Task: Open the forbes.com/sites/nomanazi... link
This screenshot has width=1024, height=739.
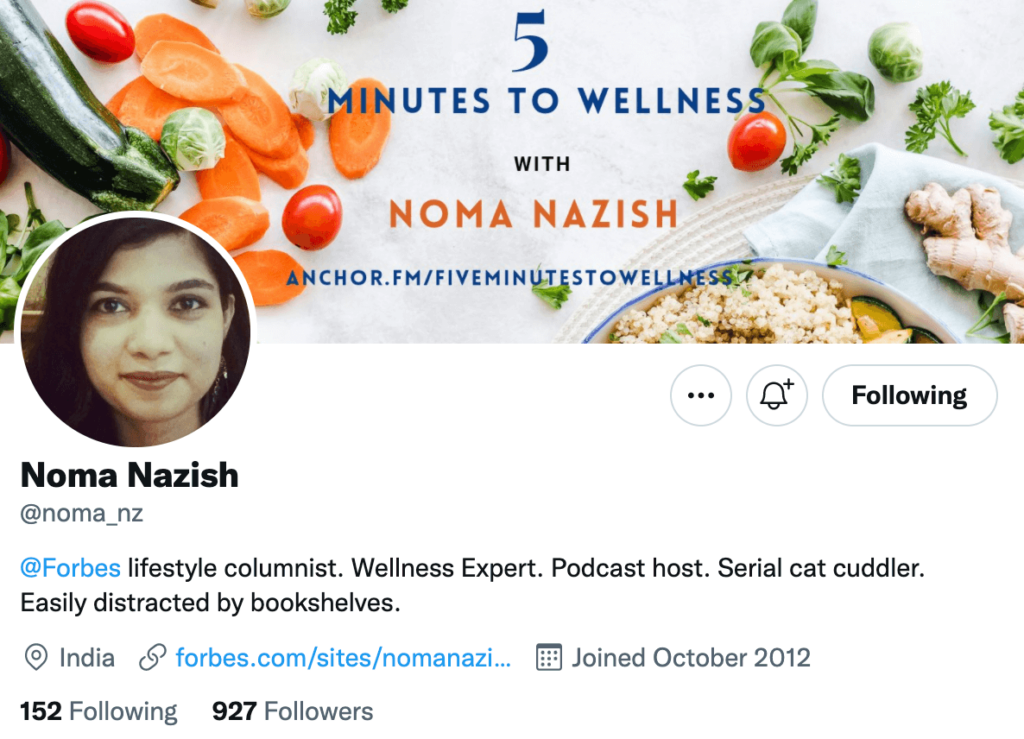Action: [x=344, y=657]
